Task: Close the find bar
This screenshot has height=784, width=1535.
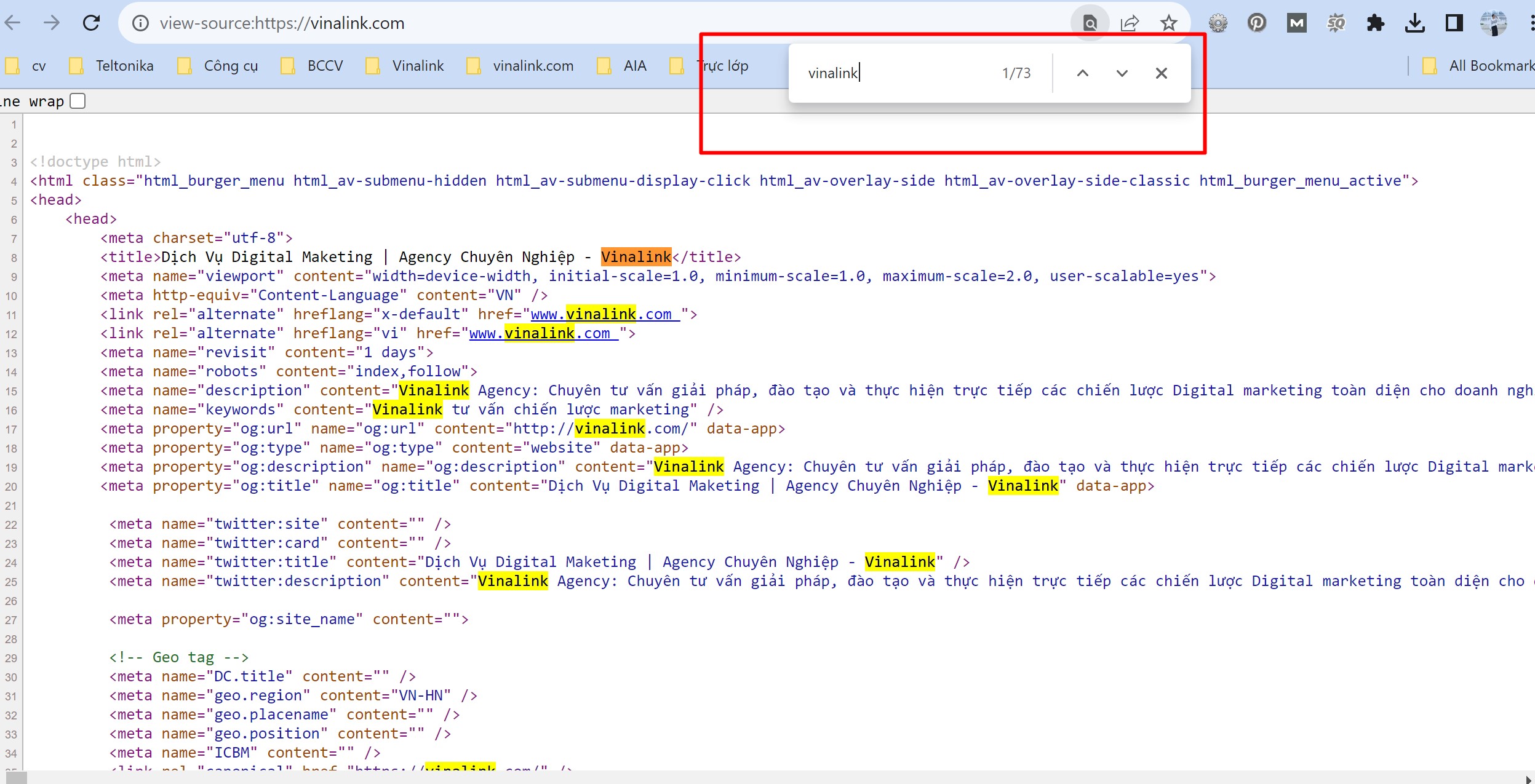Action: click(x=1162, y=73)
